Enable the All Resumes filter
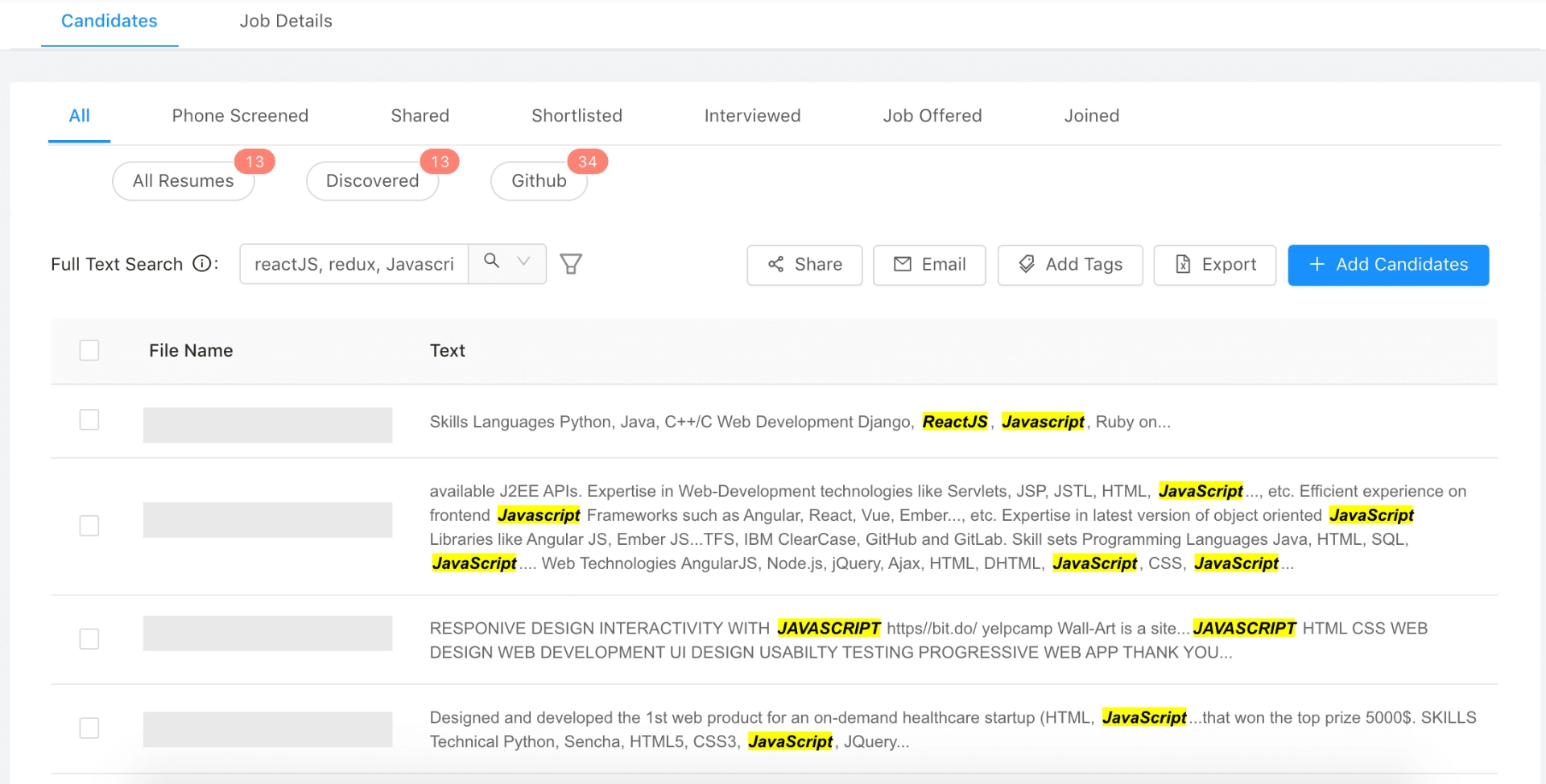 (183, 180)
